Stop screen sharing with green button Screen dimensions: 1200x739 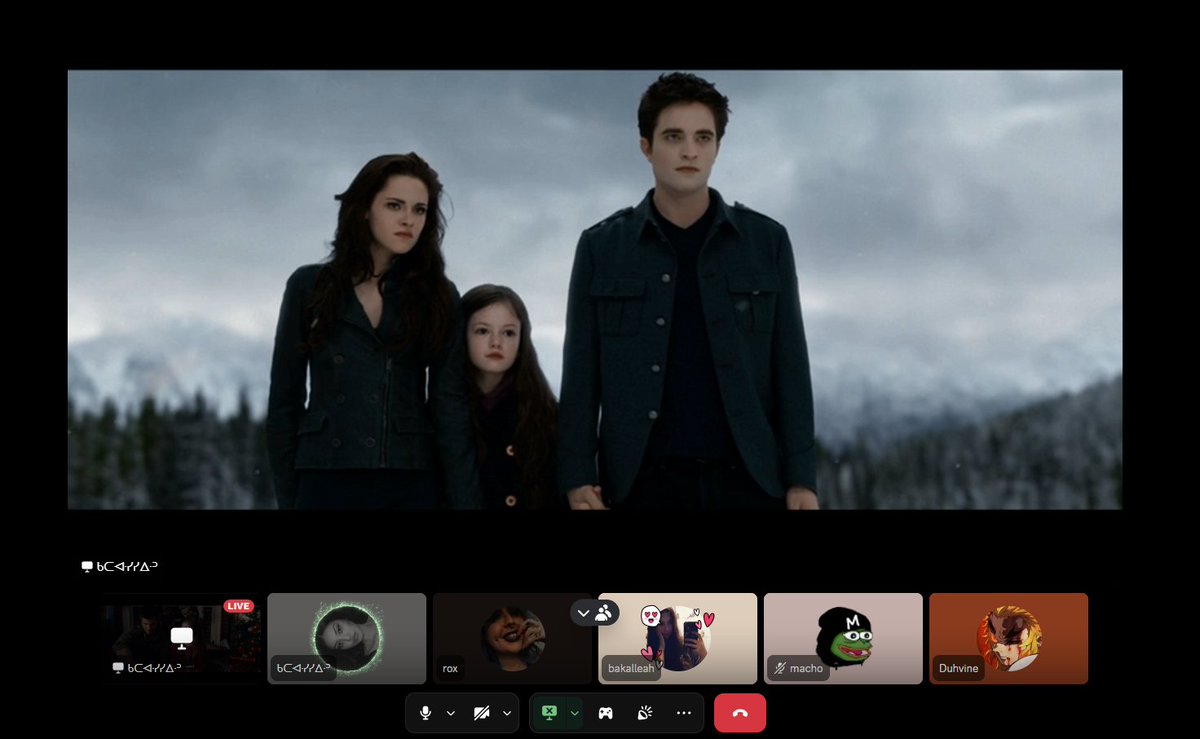pos(549,713)
